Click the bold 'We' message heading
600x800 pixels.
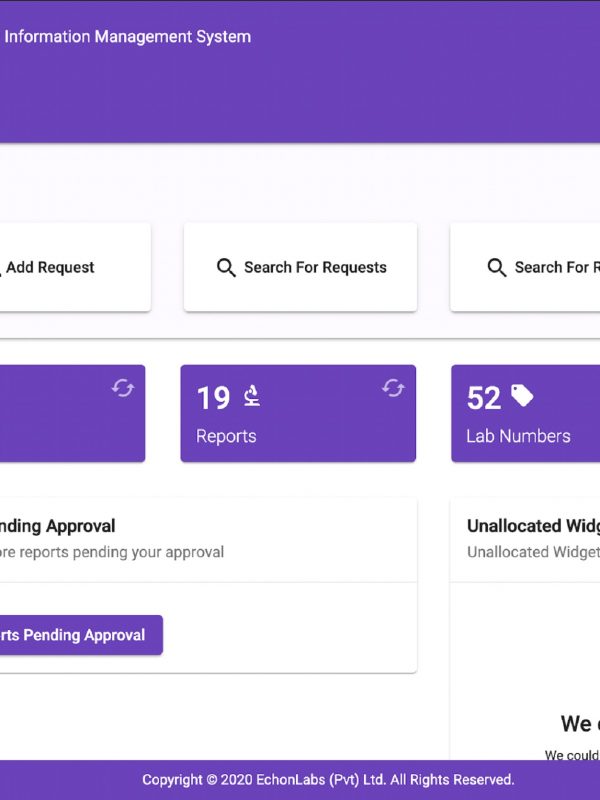[x=576, y=723]
